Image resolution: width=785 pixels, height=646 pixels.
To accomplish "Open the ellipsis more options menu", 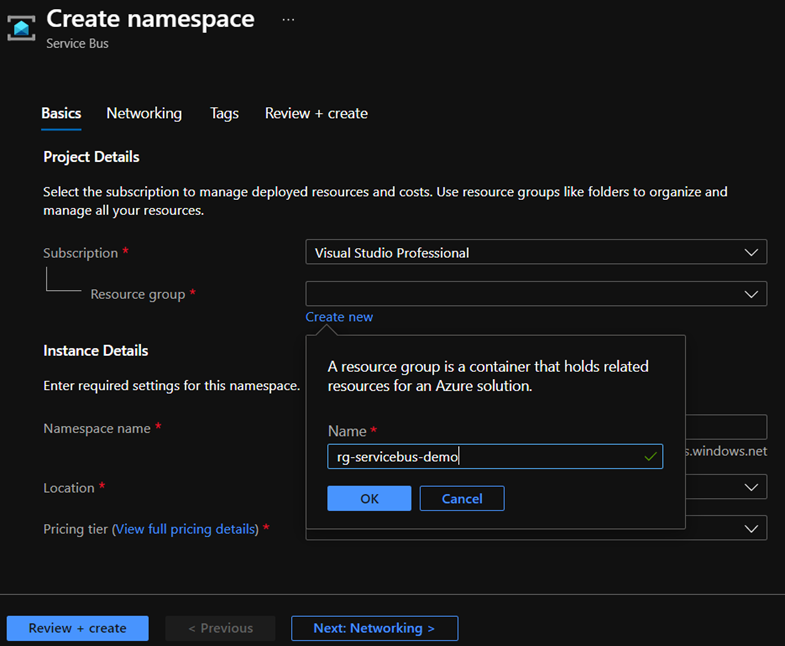I will [288, 20].
